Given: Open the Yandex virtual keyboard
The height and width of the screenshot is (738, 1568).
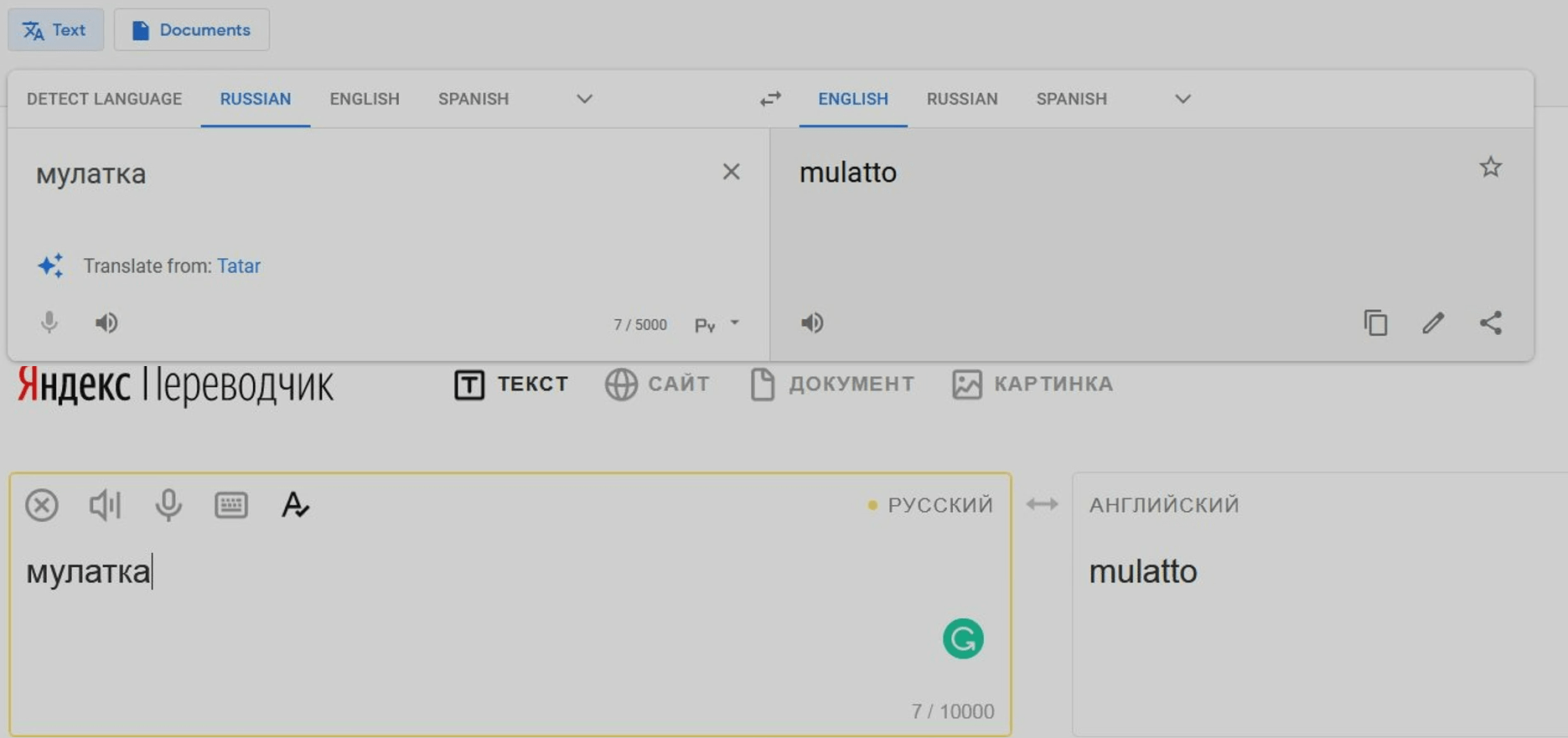Looking at the screenshot, I should point(230,505).
